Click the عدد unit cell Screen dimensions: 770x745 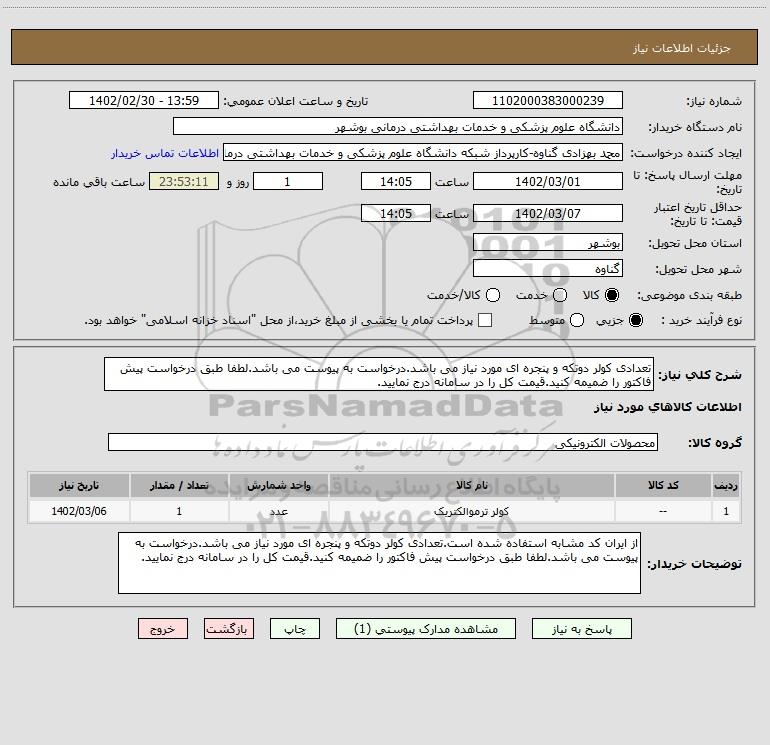click(x=278, y=511)
